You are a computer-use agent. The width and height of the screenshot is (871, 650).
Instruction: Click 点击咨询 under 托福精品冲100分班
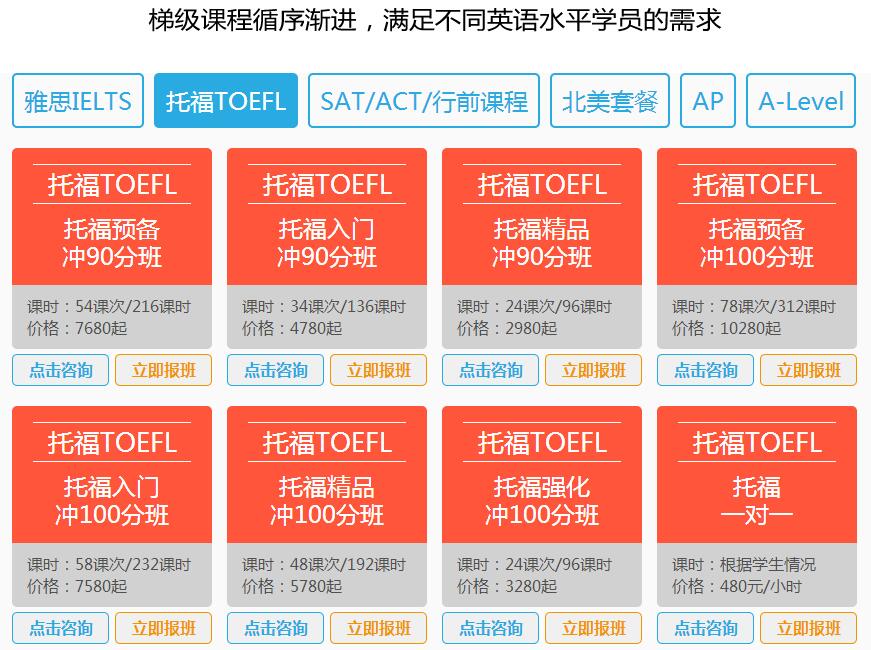pos(276,628)
